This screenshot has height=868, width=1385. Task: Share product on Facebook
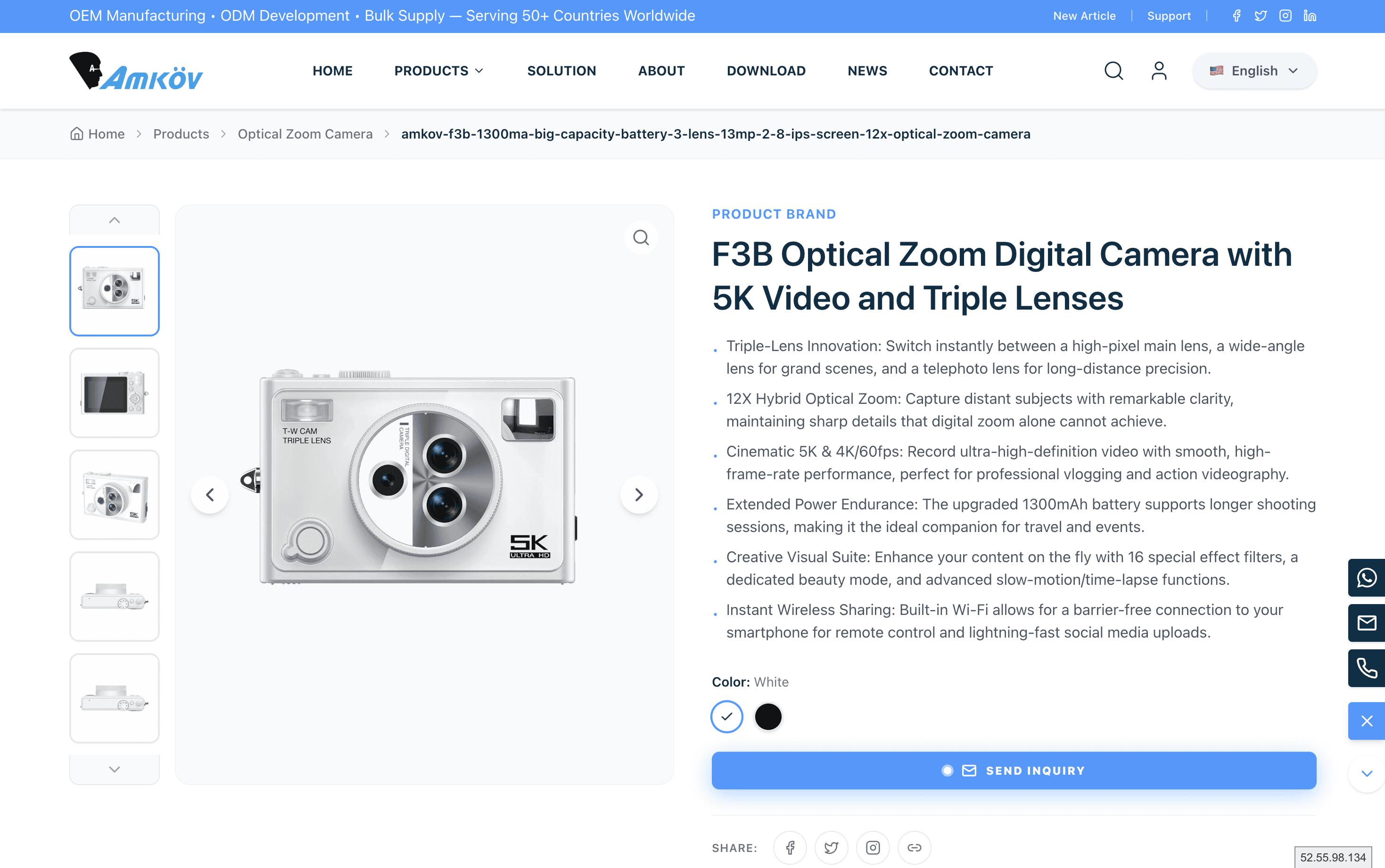tap(790, 848)
